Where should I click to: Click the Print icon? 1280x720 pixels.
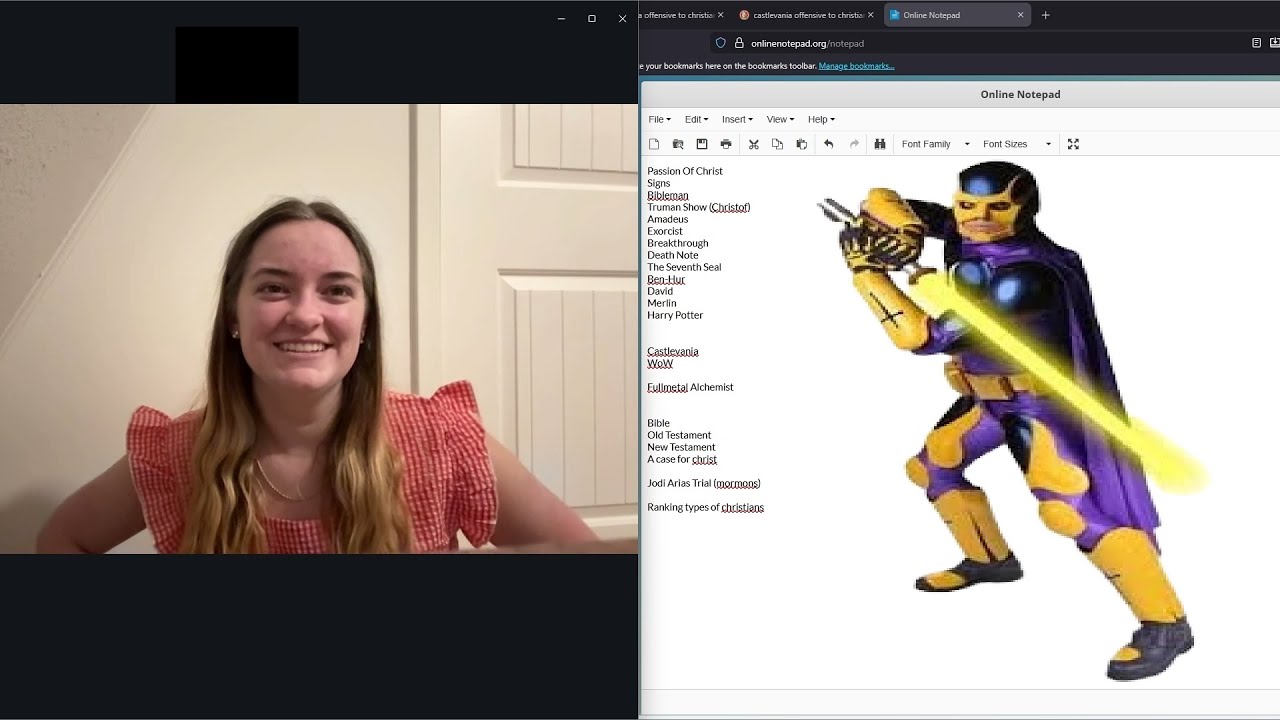click(x=726, y=144)
